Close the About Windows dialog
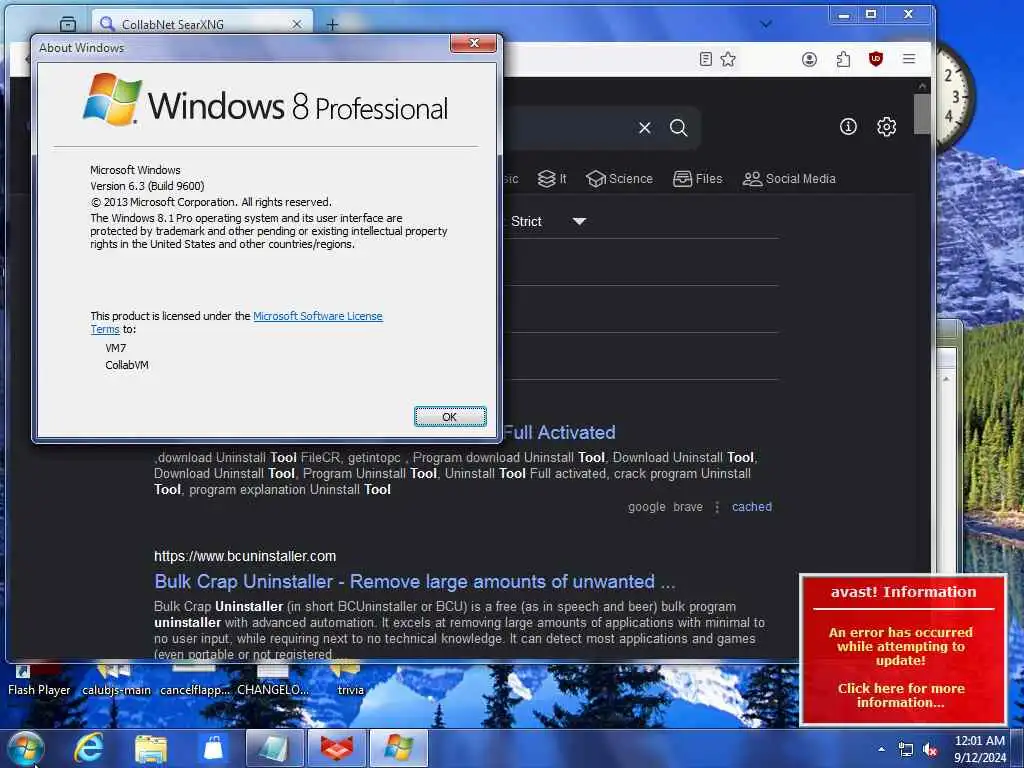Screen dimensions: 1024x768 click(473, 43)
